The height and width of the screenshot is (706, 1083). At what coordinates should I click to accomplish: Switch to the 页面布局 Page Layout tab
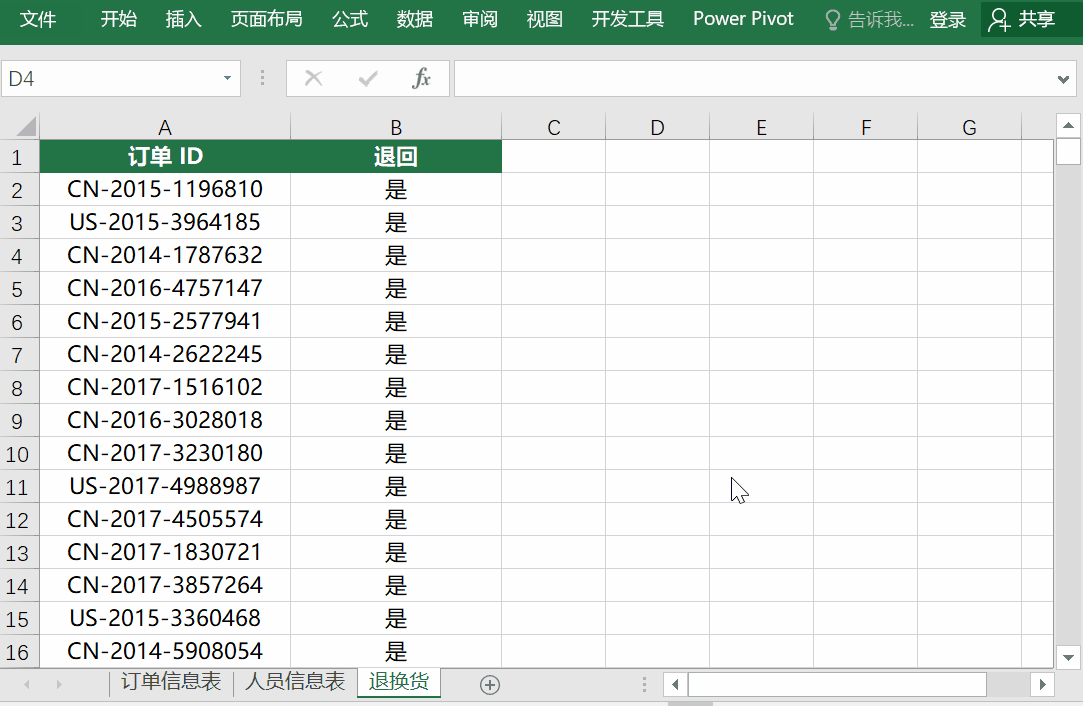coord(267,19)
